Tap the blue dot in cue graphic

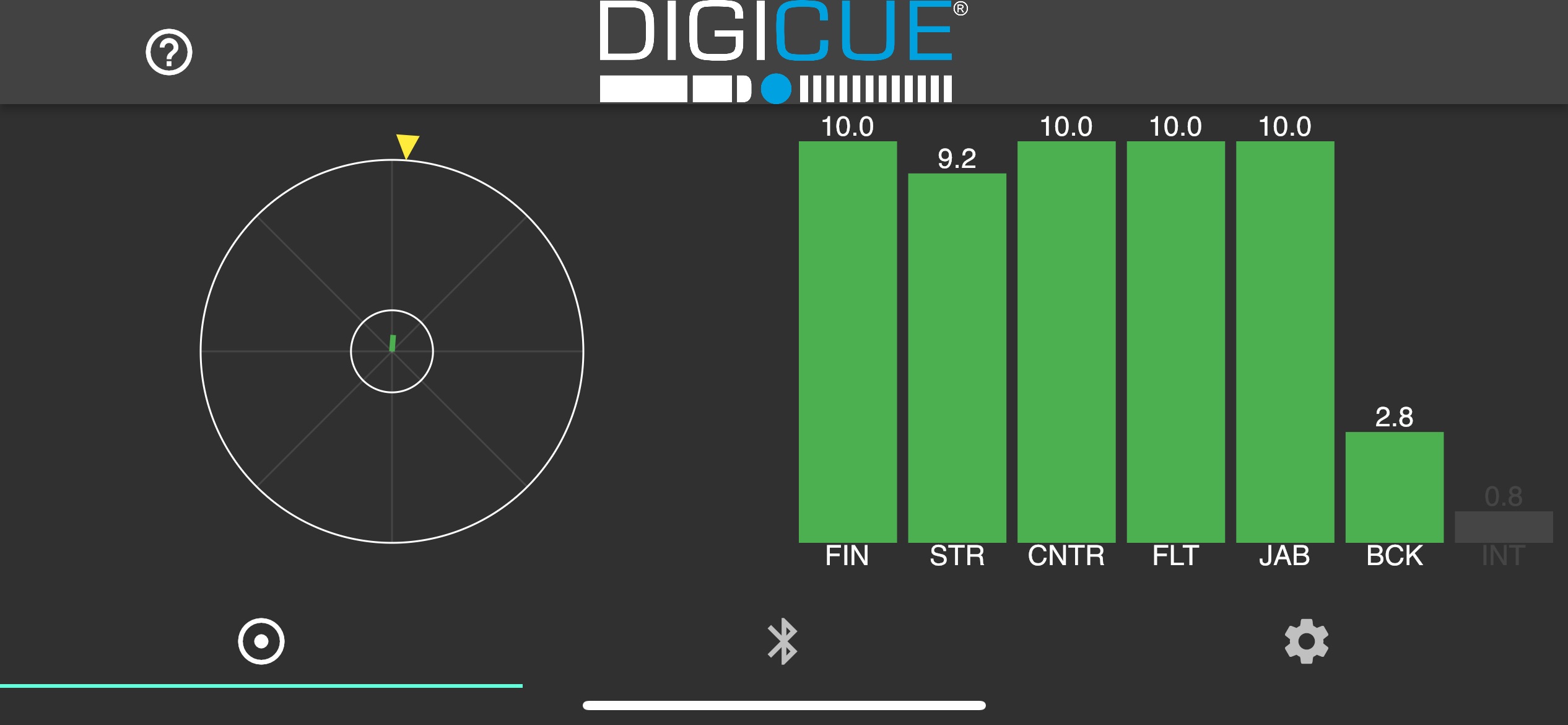(x=776, y=89)
